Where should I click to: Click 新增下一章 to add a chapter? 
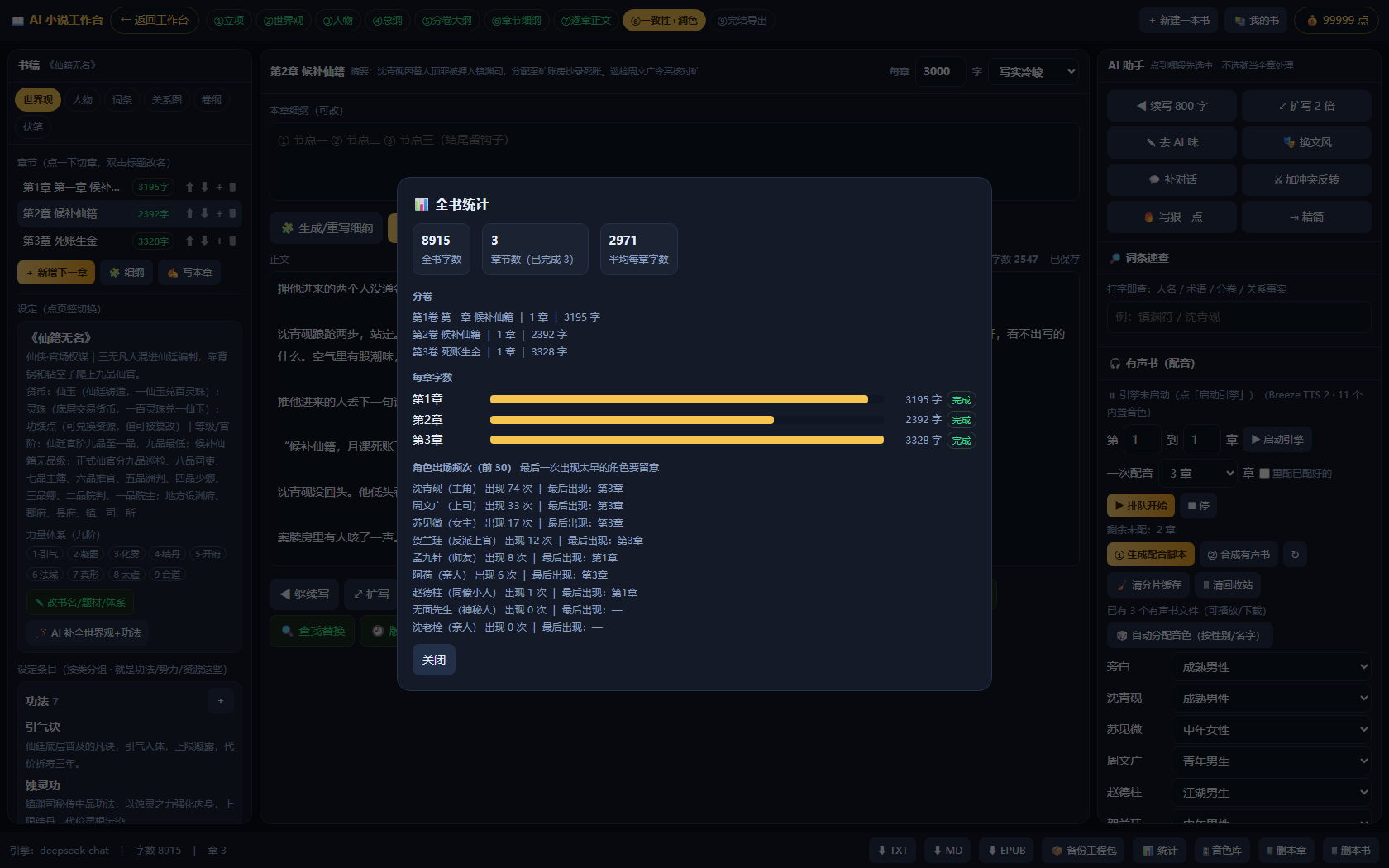(56, 273)
